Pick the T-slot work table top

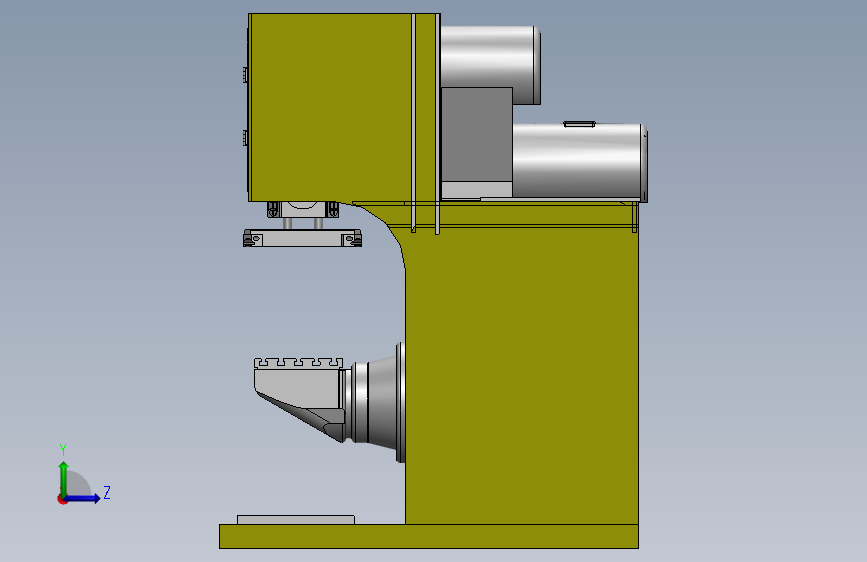click(298, 363)
